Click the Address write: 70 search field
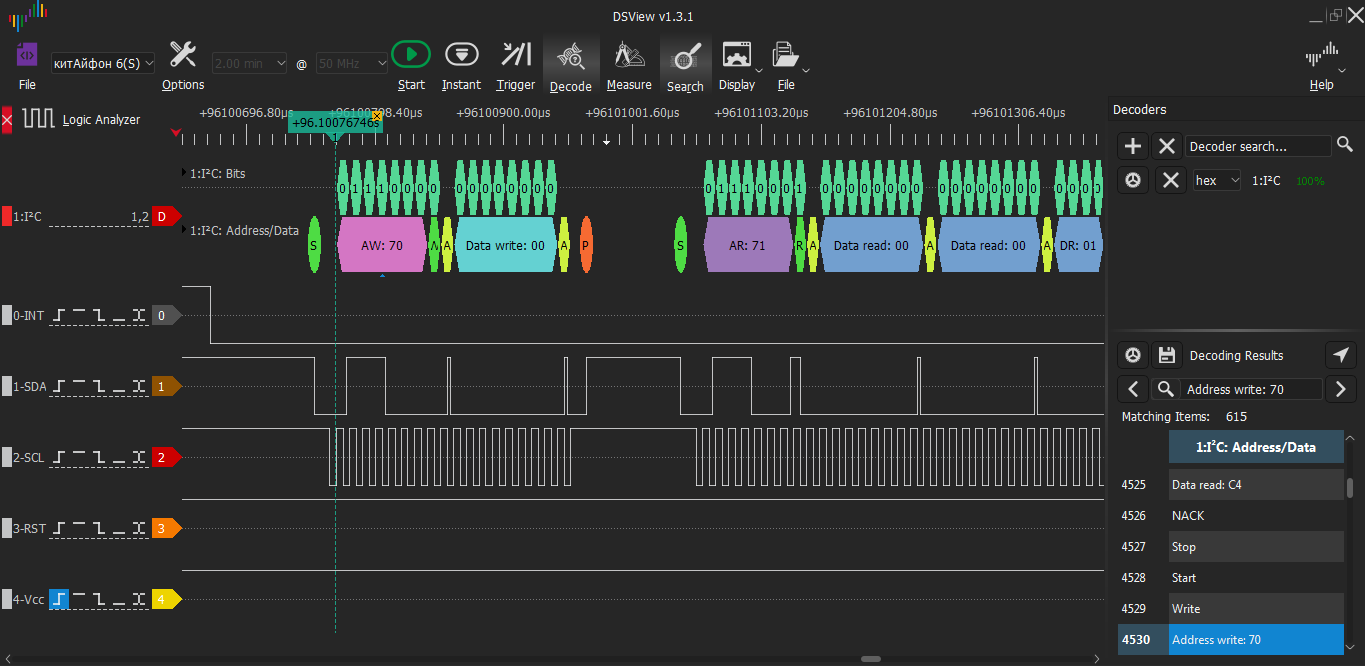The width and height of the screenshot is (1365, 666). pos(1251,389)
